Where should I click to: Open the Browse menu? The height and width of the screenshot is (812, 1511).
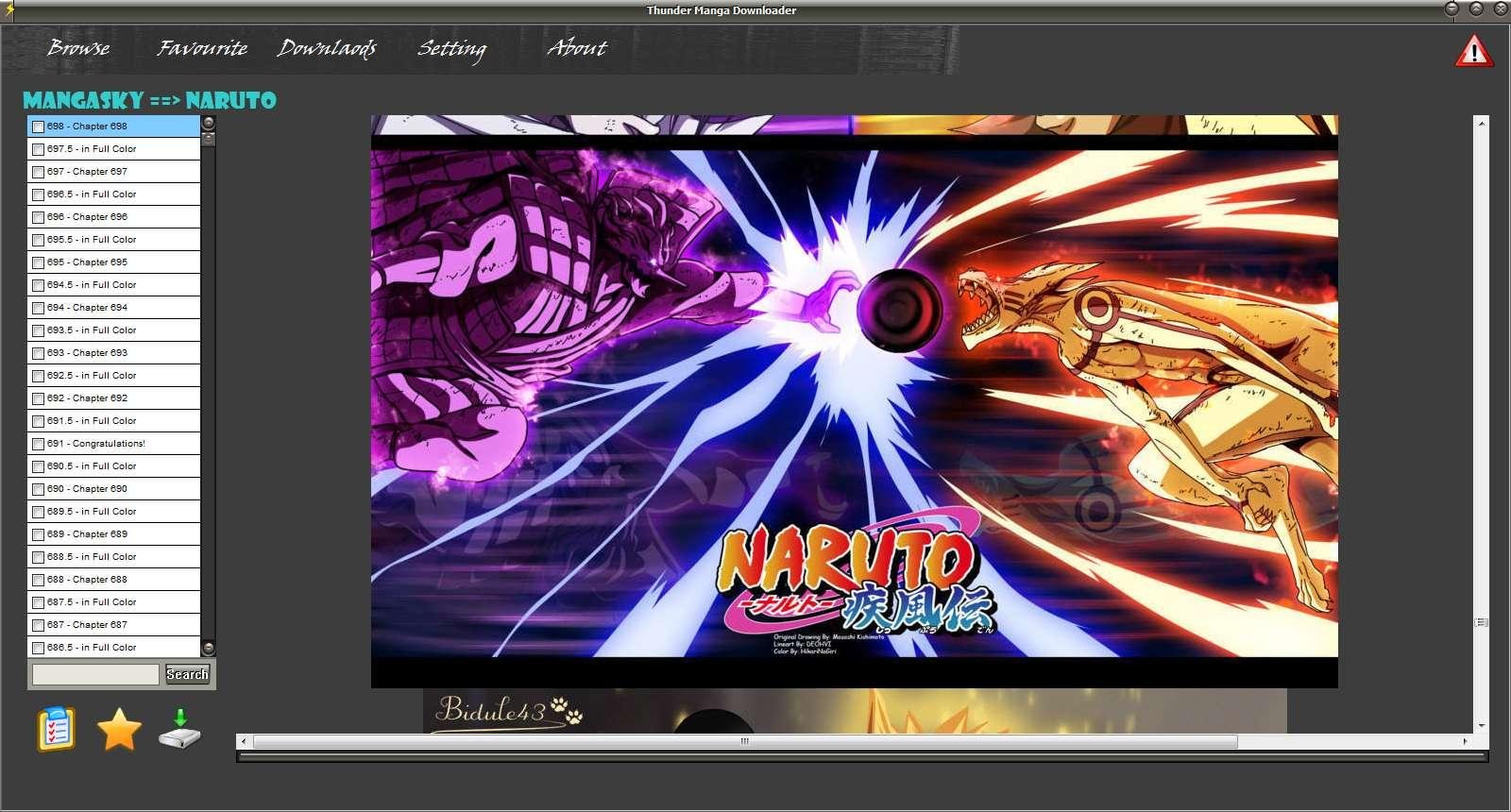click(79, 47)
